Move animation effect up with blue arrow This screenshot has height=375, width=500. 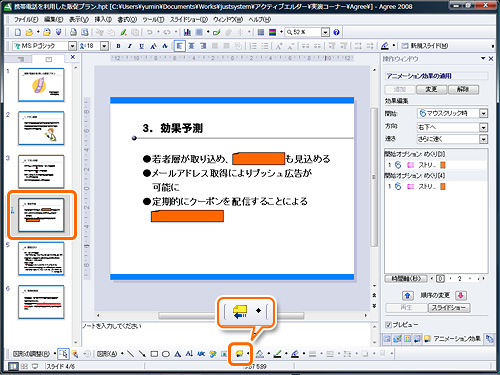pos(407,295)
